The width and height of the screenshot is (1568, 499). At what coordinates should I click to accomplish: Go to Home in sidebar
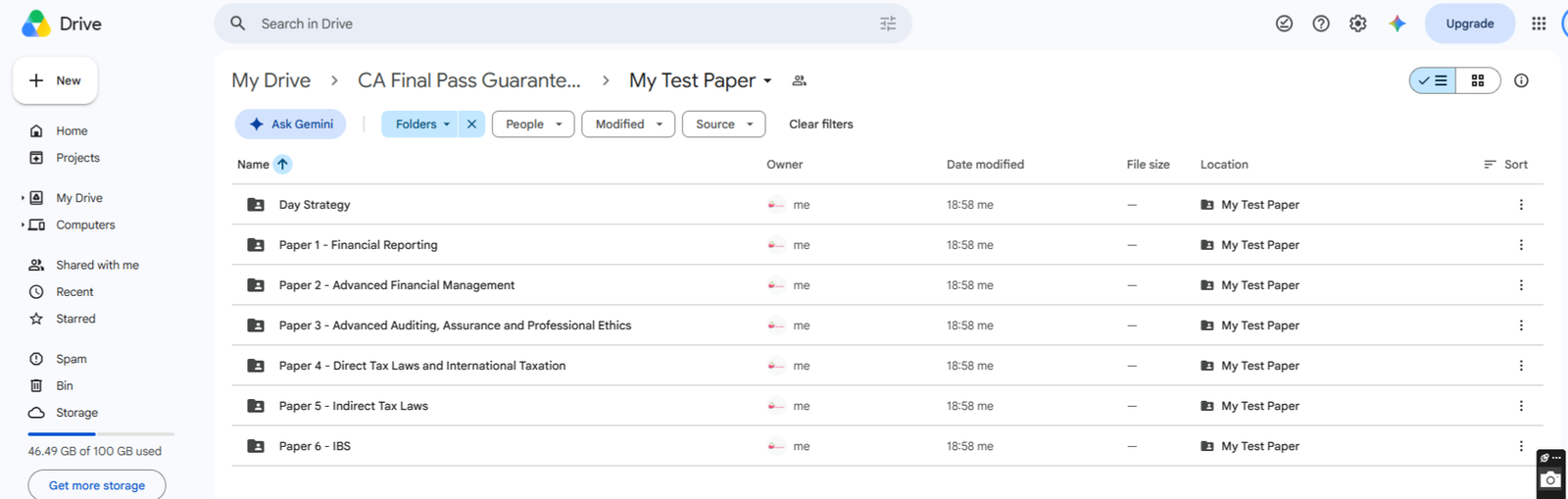[72, 130]
